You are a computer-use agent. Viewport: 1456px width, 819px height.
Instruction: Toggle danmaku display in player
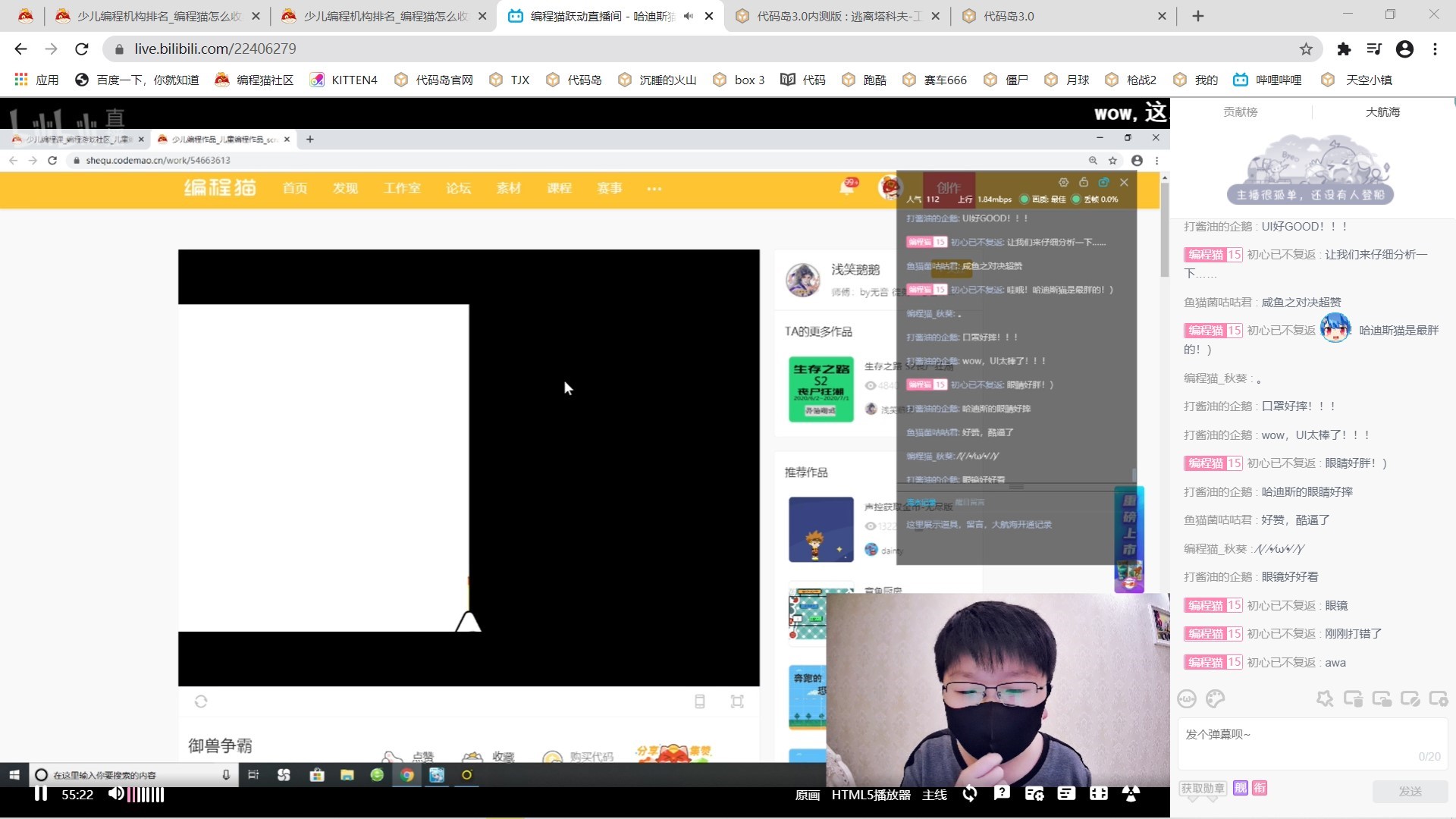[1066, 794]
